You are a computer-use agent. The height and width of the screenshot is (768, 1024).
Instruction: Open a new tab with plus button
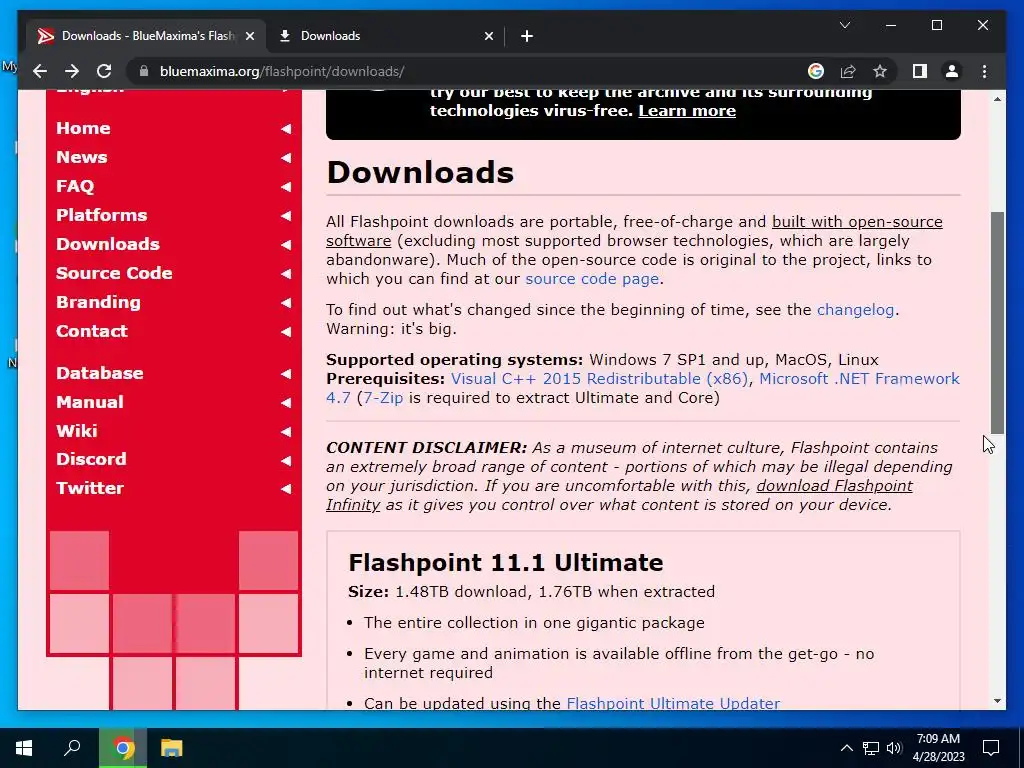pyautogui.click(x=527, y=36)
